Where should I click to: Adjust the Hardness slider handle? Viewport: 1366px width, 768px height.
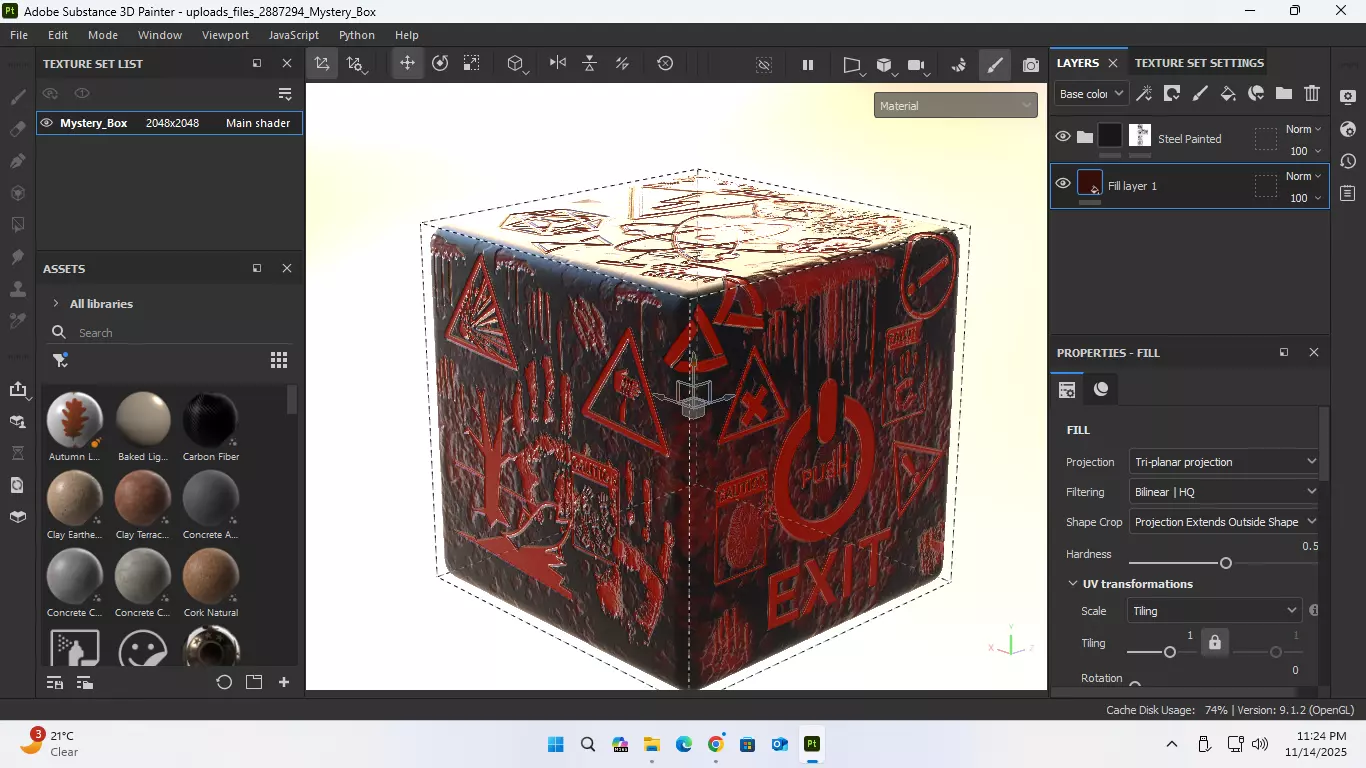pyautogui.click(x=1226, y=564)
